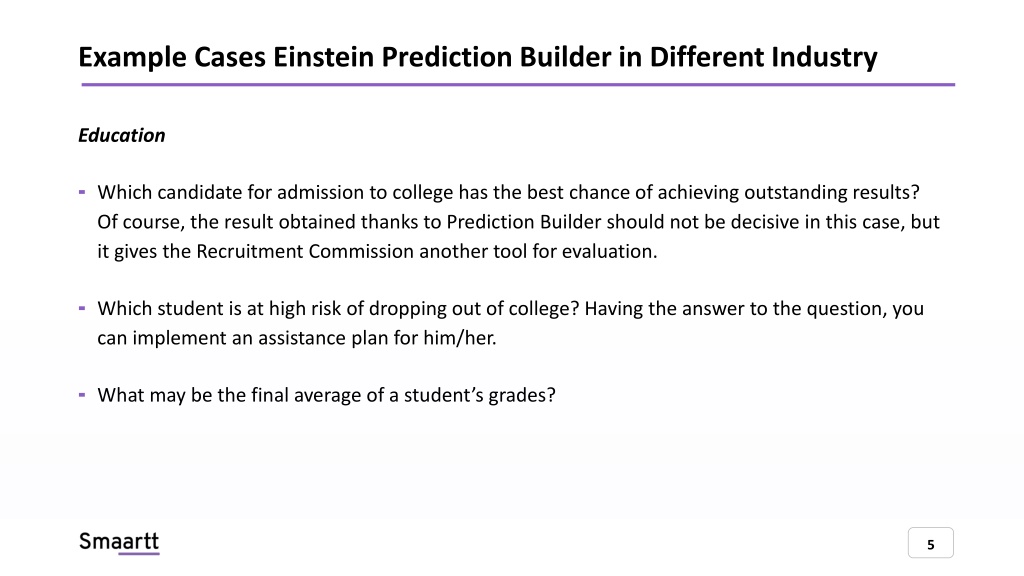Click the sentence about dropping out of college
Screen dimensions: 1024x576
[x=338, y=308]
